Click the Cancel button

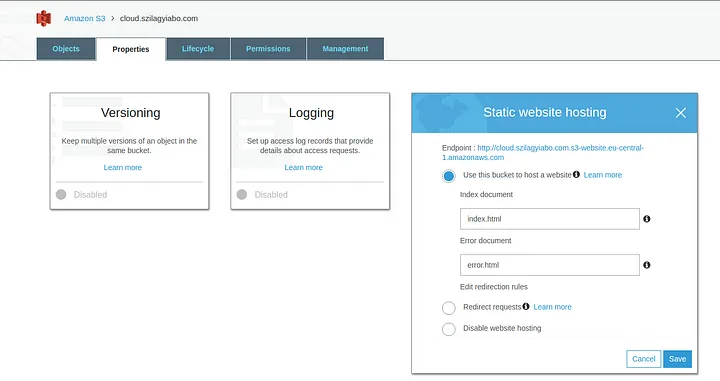(644, 359)
